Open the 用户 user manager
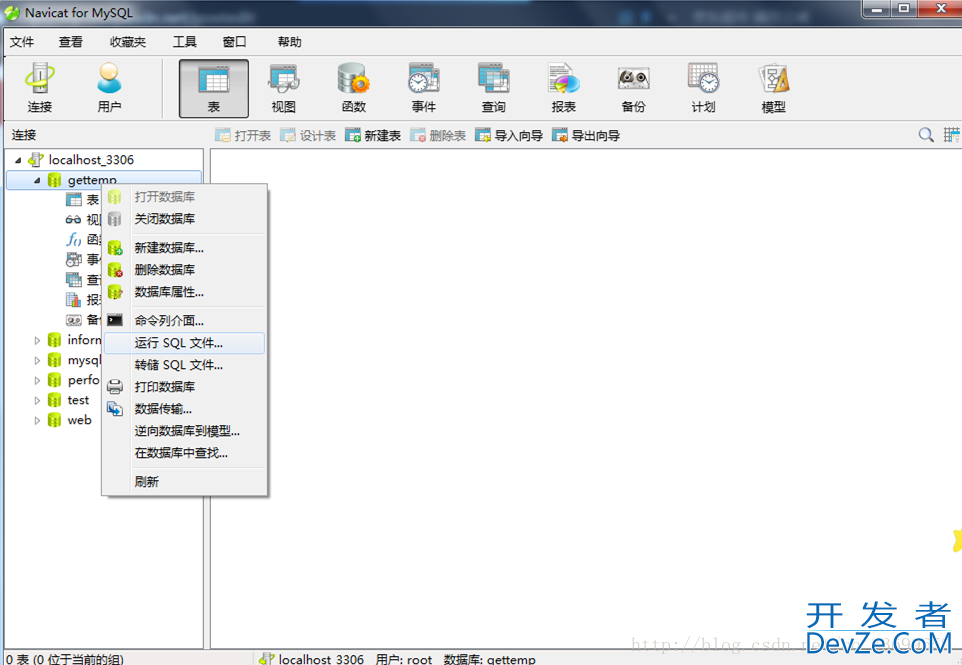This screenshot has width=962, height=665. click(109, 88)
